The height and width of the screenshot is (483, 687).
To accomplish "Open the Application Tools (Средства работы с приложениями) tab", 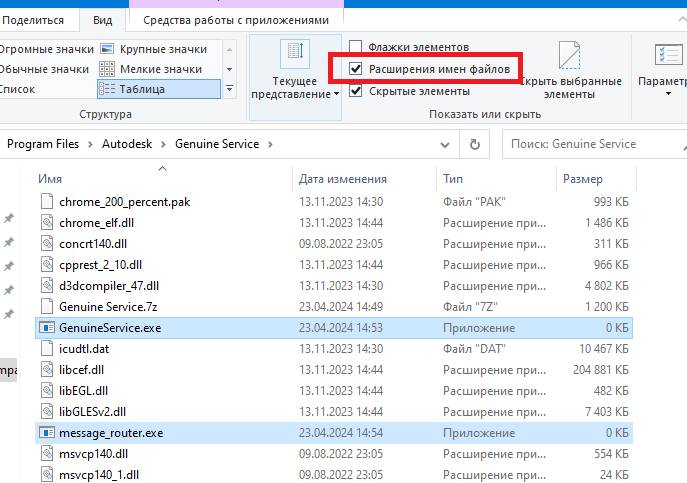I will tap(235, 19).
